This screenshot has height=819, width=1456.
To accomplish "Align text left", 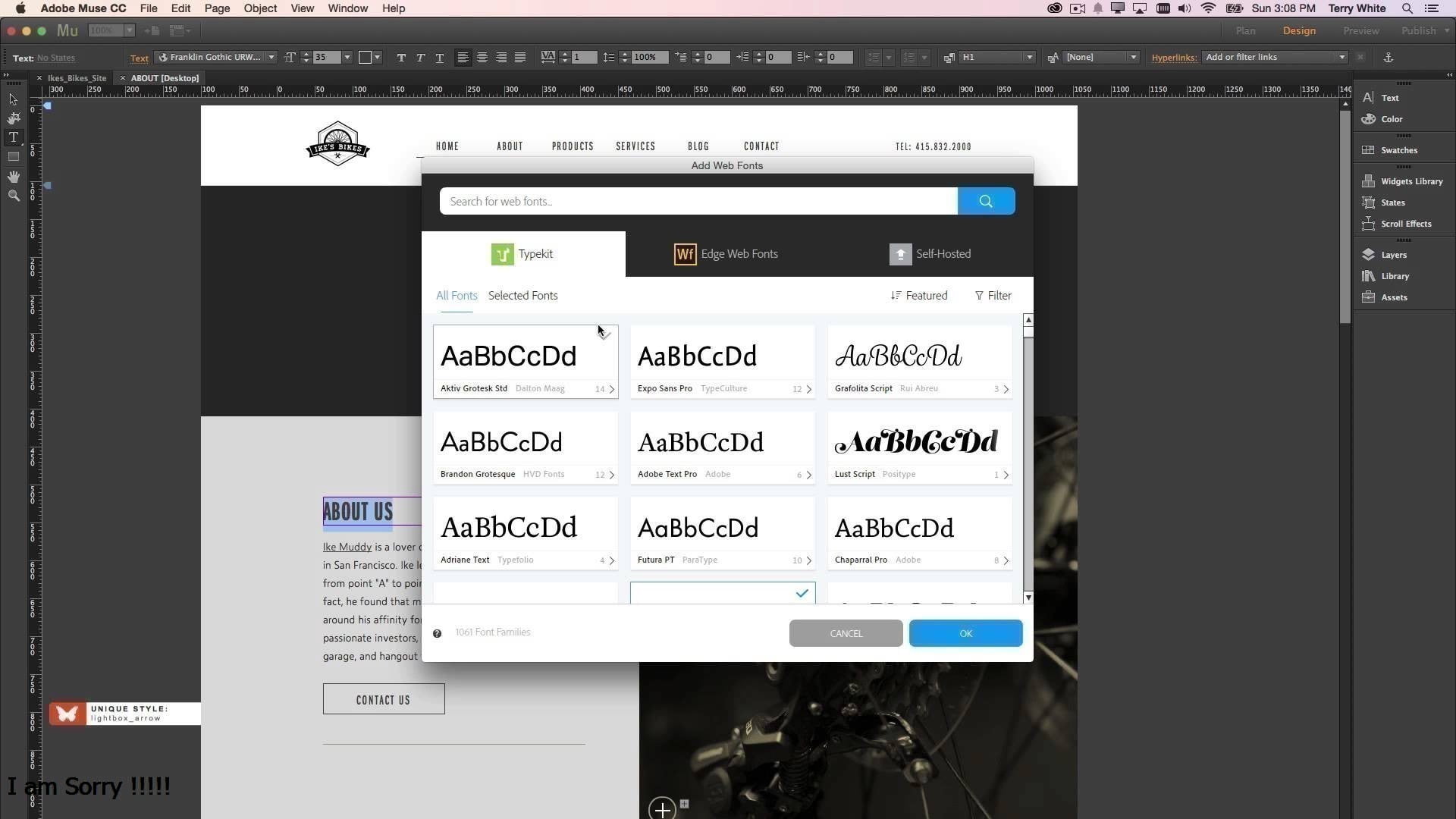I will pos(463,58).
